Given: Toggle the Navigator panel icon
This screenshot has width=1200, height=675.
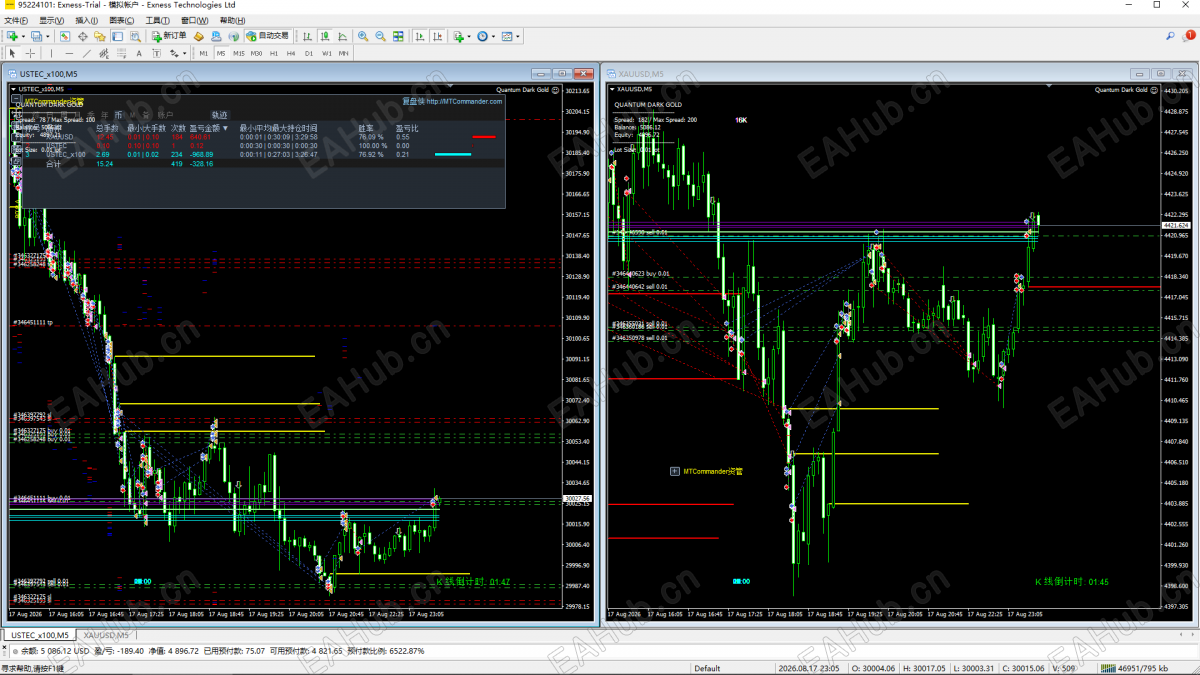Looking at the screenshot, I should (x=100, y=36).
